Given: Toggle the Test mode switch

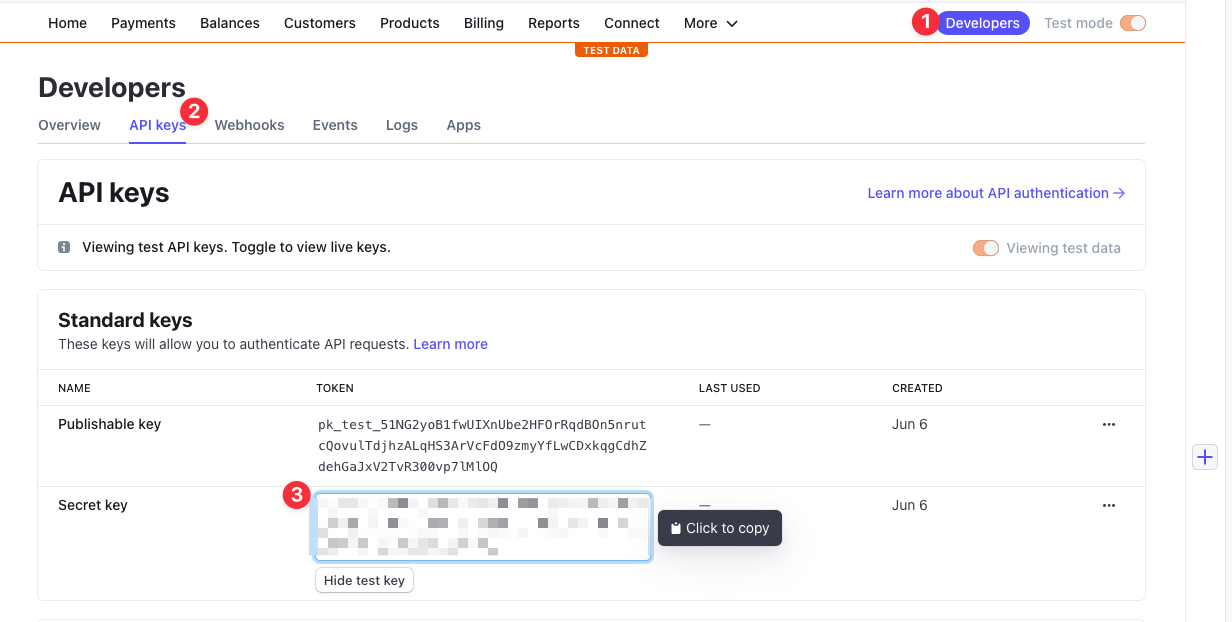Looking at the screenshot, I should click(1133, 23).
